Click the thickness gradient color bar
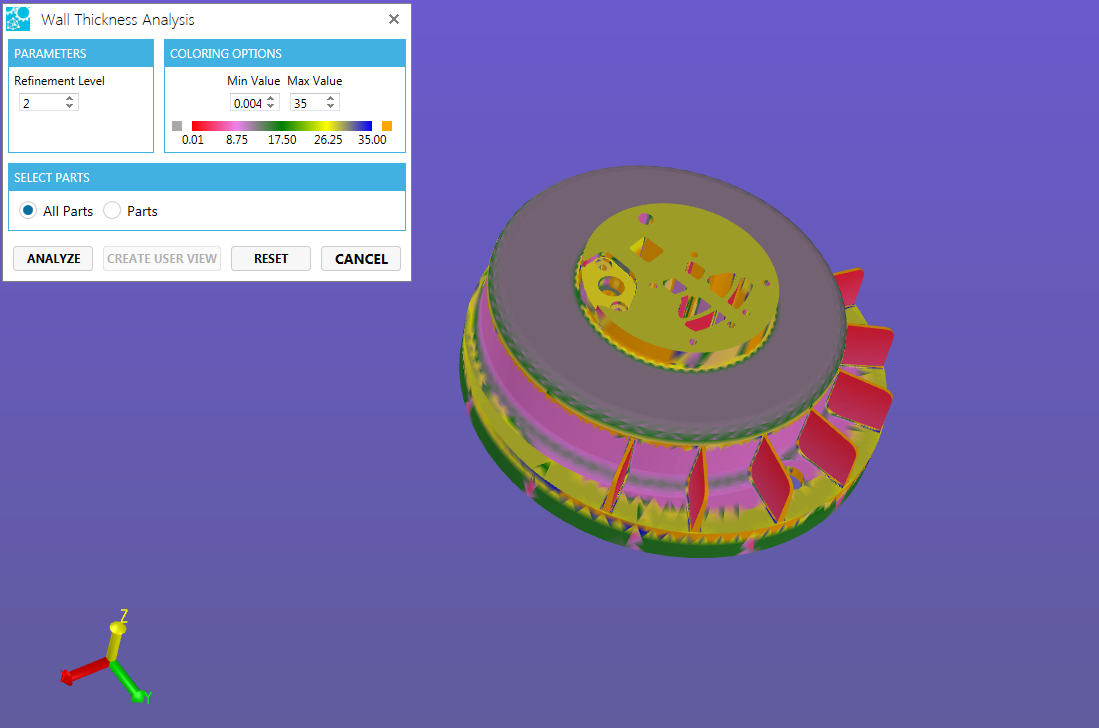Screen dimensions: 1099x728 click(281, 126)
